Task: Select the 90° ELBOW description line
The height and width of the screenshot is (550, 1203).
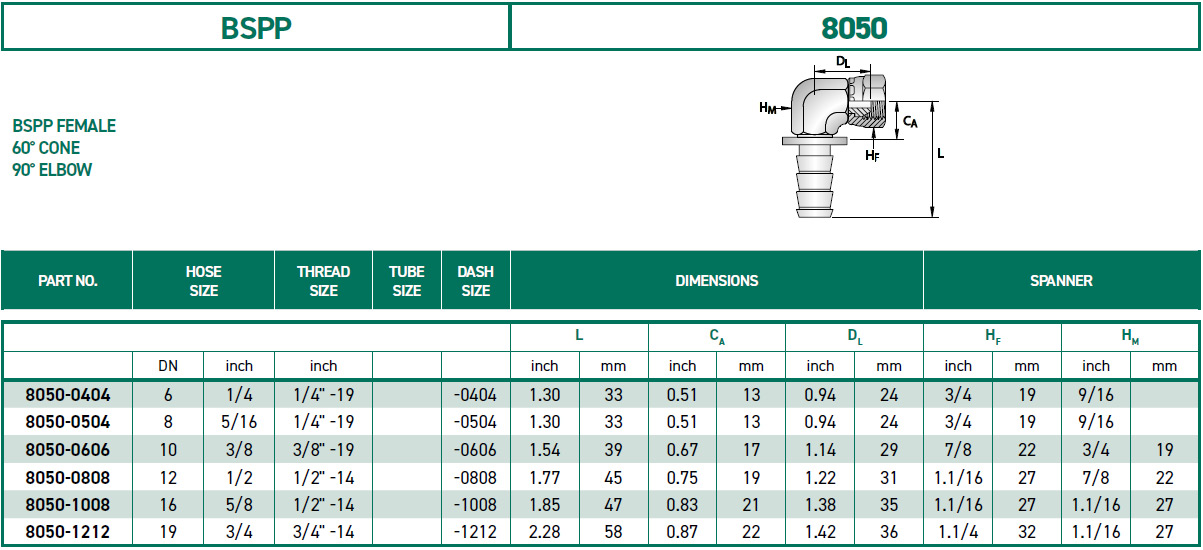Action: click(x=52, y=170)
